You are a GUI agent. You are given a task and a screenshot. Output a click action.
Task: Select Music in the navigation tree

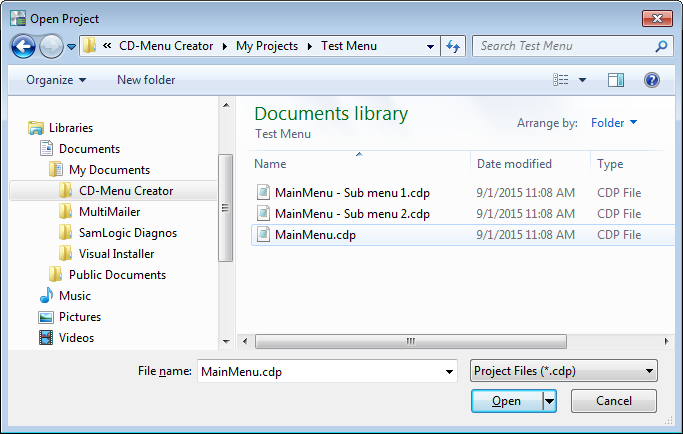tap(75, 295)
